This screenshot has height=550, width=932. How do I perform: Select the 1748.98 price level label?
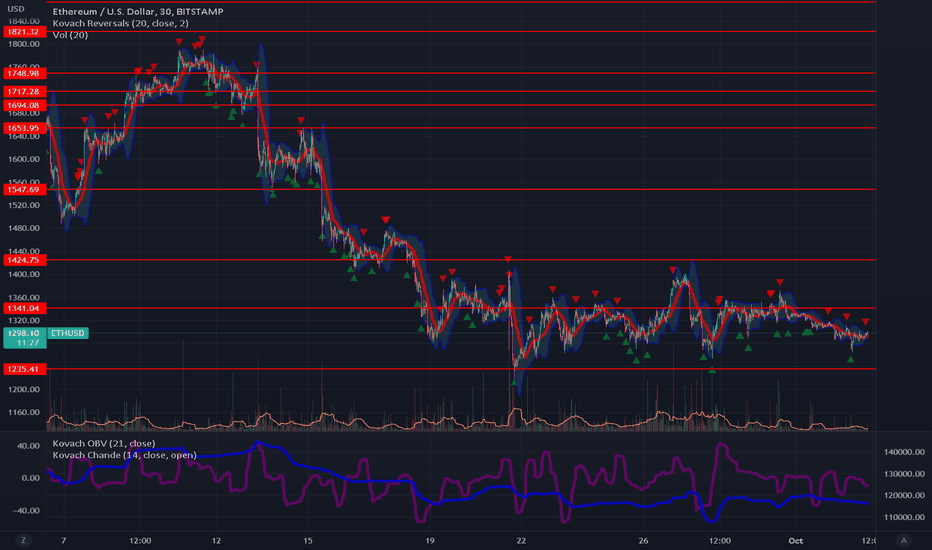point(24,73)
